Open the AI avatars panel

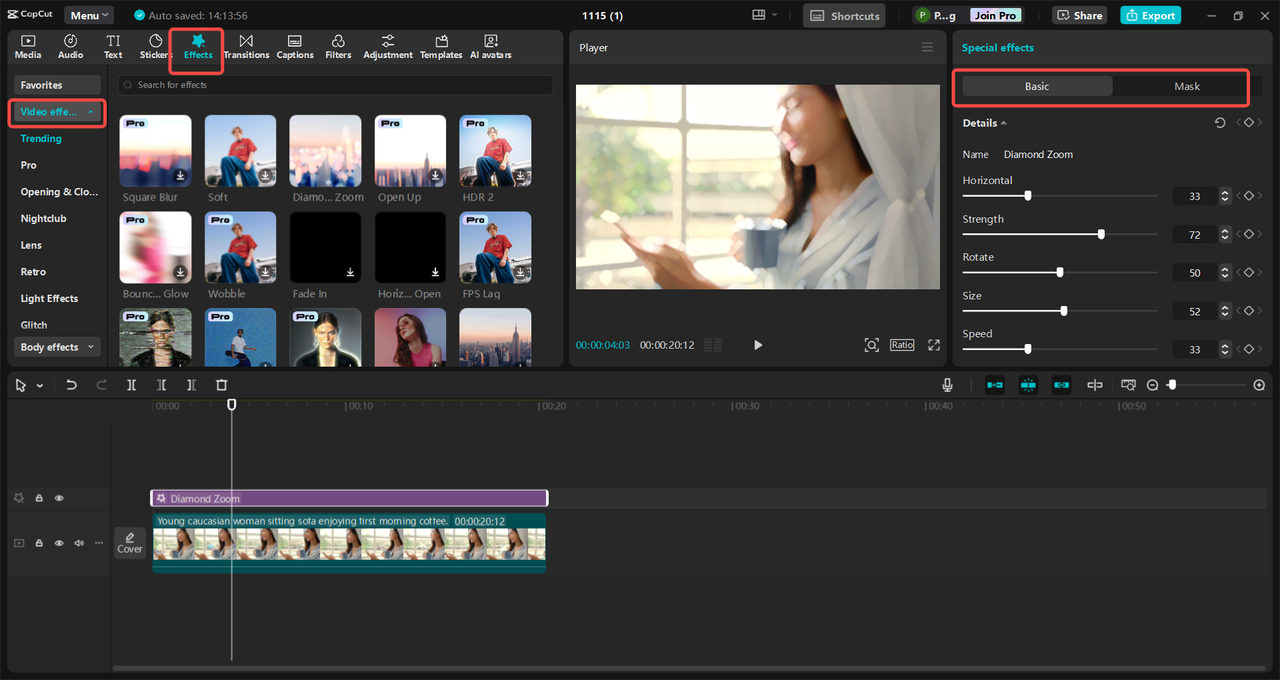coord(491,46)
